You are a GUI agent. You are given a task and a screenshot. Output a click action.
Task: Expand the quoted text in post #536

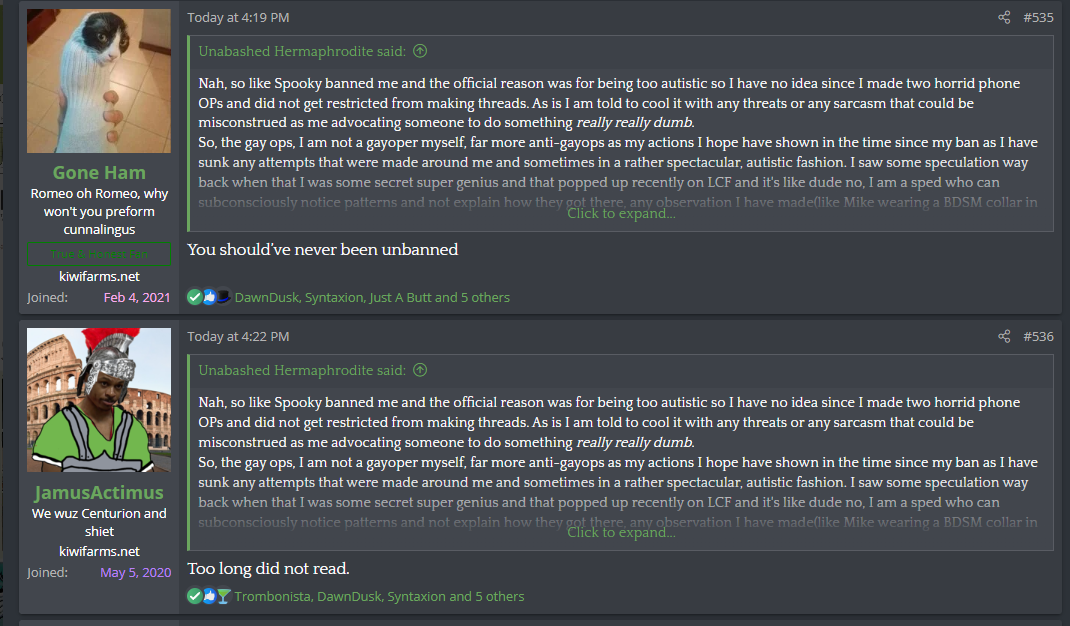(621, 532)
